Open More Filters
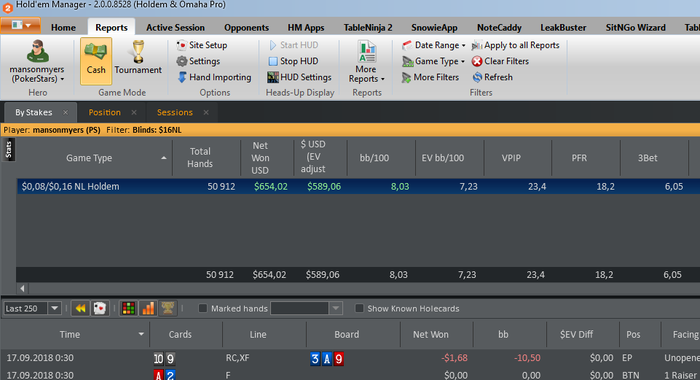The width and height of the screenshot is (700, 380). tap(430, 77)
